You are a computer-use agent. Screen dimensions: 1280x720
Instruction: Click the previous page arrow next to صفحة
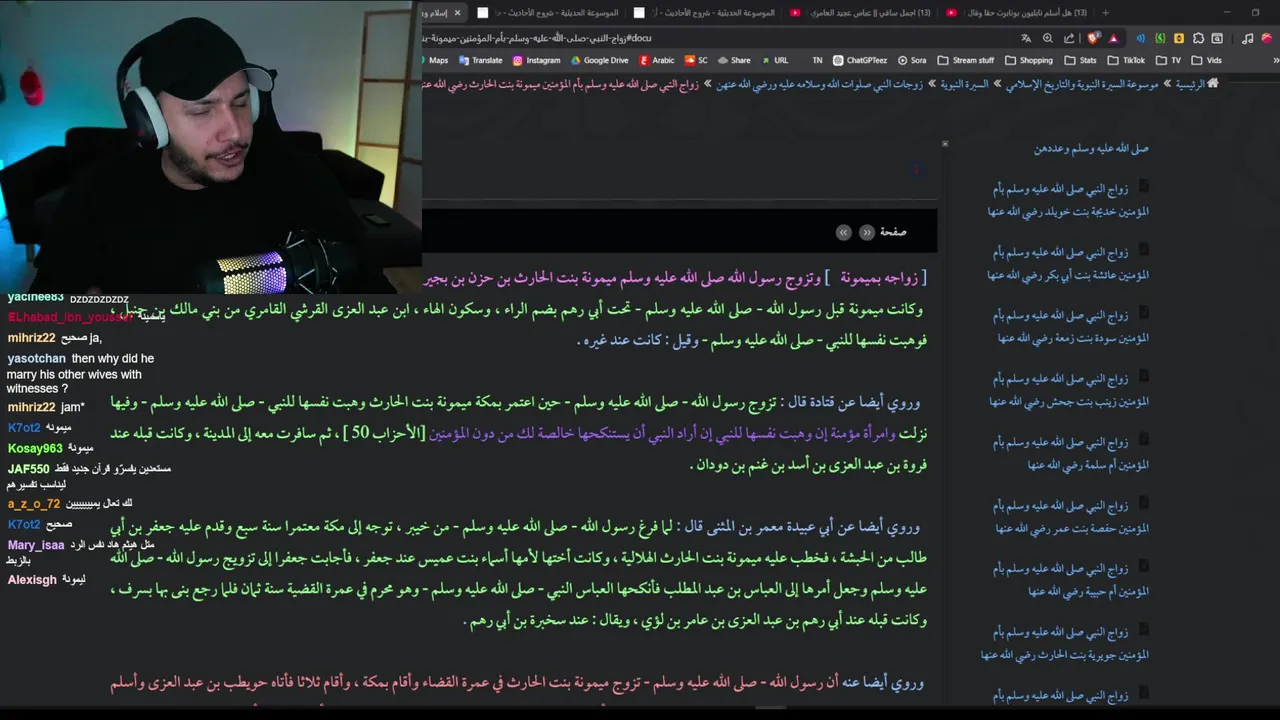click(x=867, y=232)
